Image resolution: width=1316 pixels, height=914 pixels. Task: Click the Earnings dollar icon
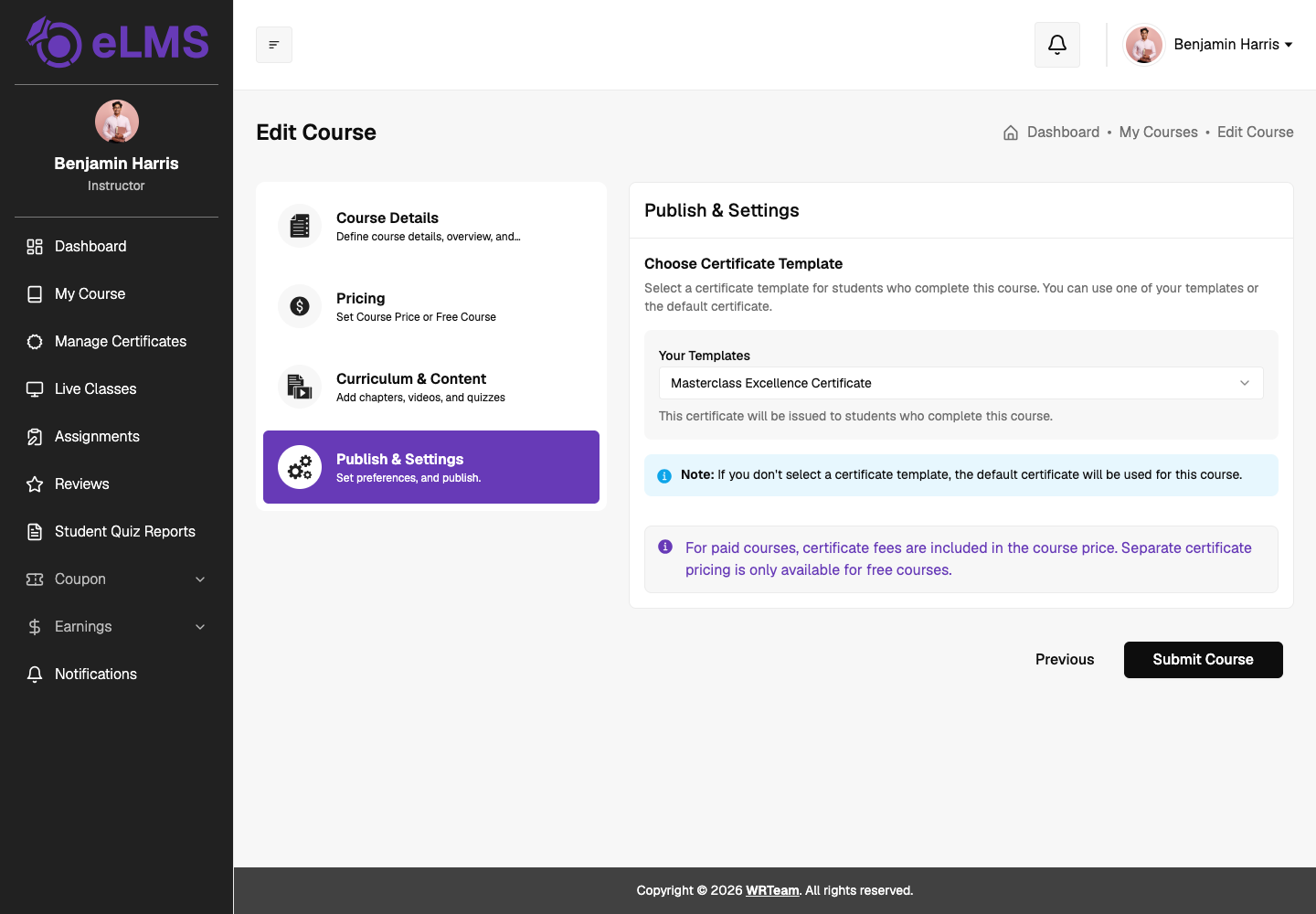[35, 627]
